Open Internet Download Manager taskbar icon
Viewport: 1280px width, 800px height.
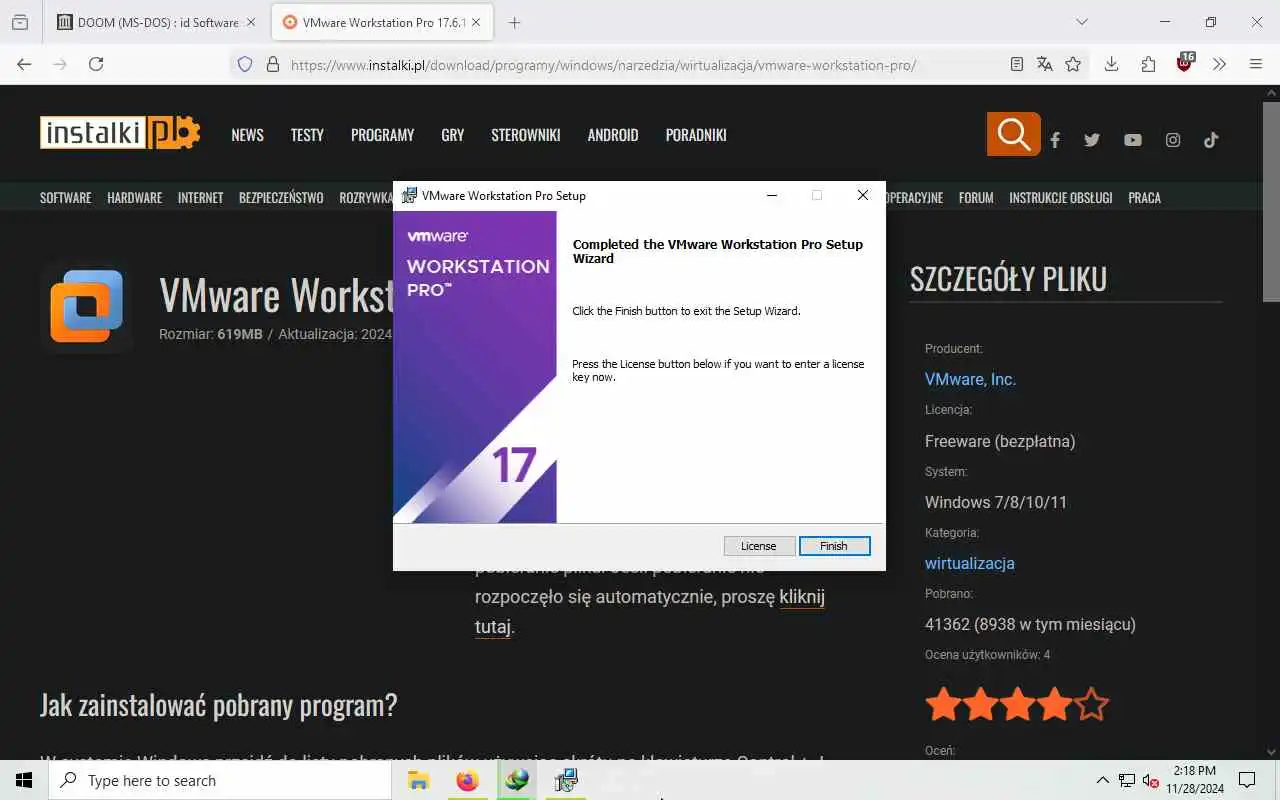tap(516, 781)
